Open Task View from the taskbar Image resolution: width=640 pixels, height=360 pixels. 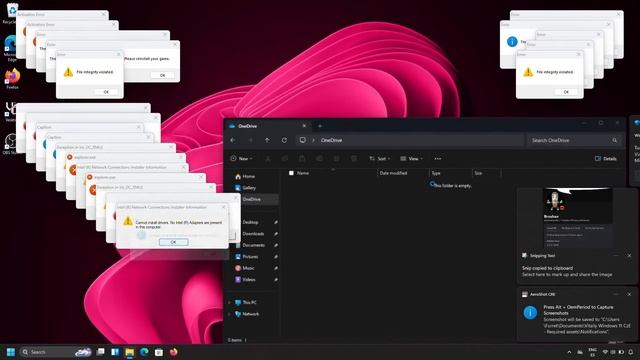[100, 352]
